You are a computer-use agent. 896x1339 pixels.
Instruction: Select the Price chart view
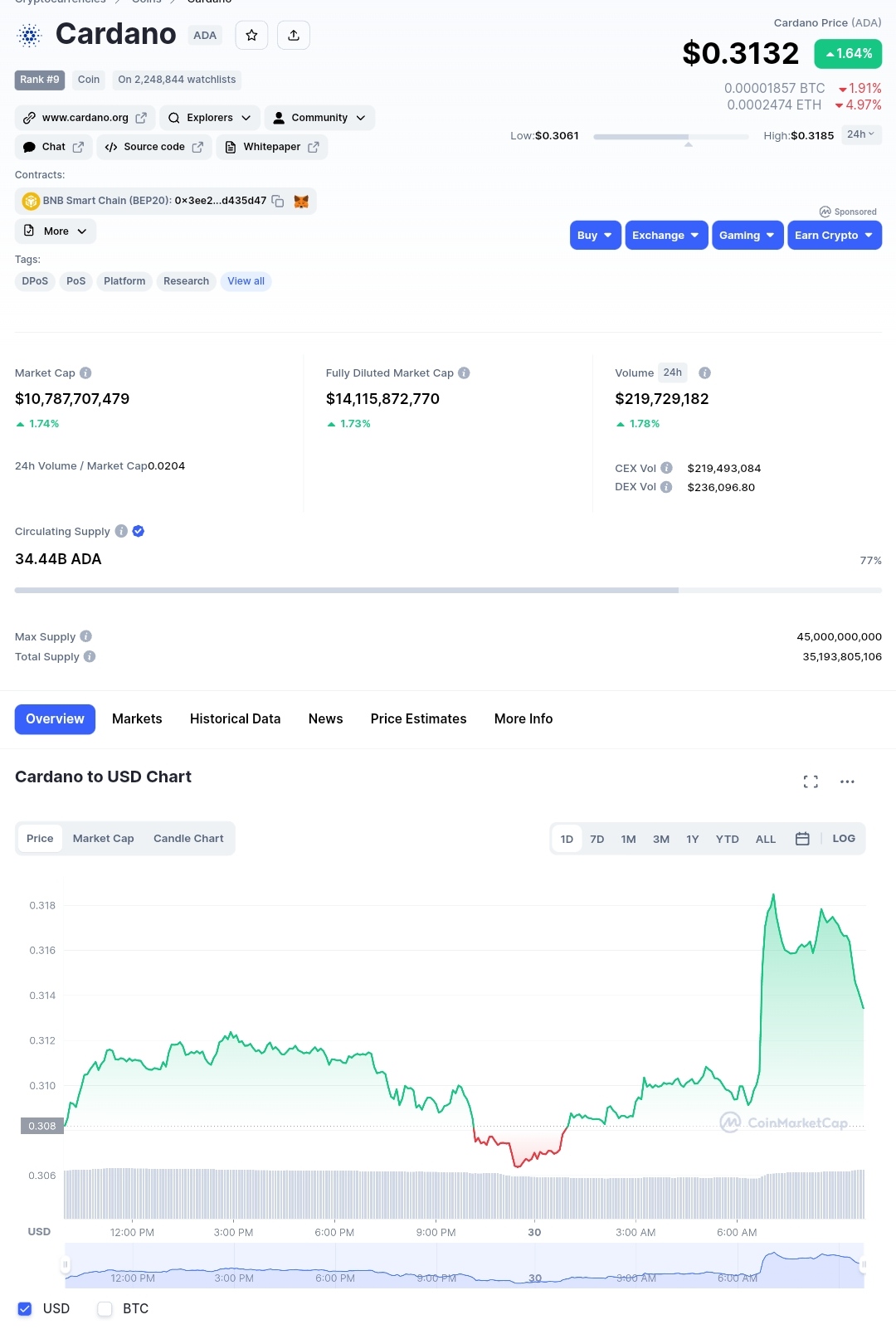[x=40, y=839]
